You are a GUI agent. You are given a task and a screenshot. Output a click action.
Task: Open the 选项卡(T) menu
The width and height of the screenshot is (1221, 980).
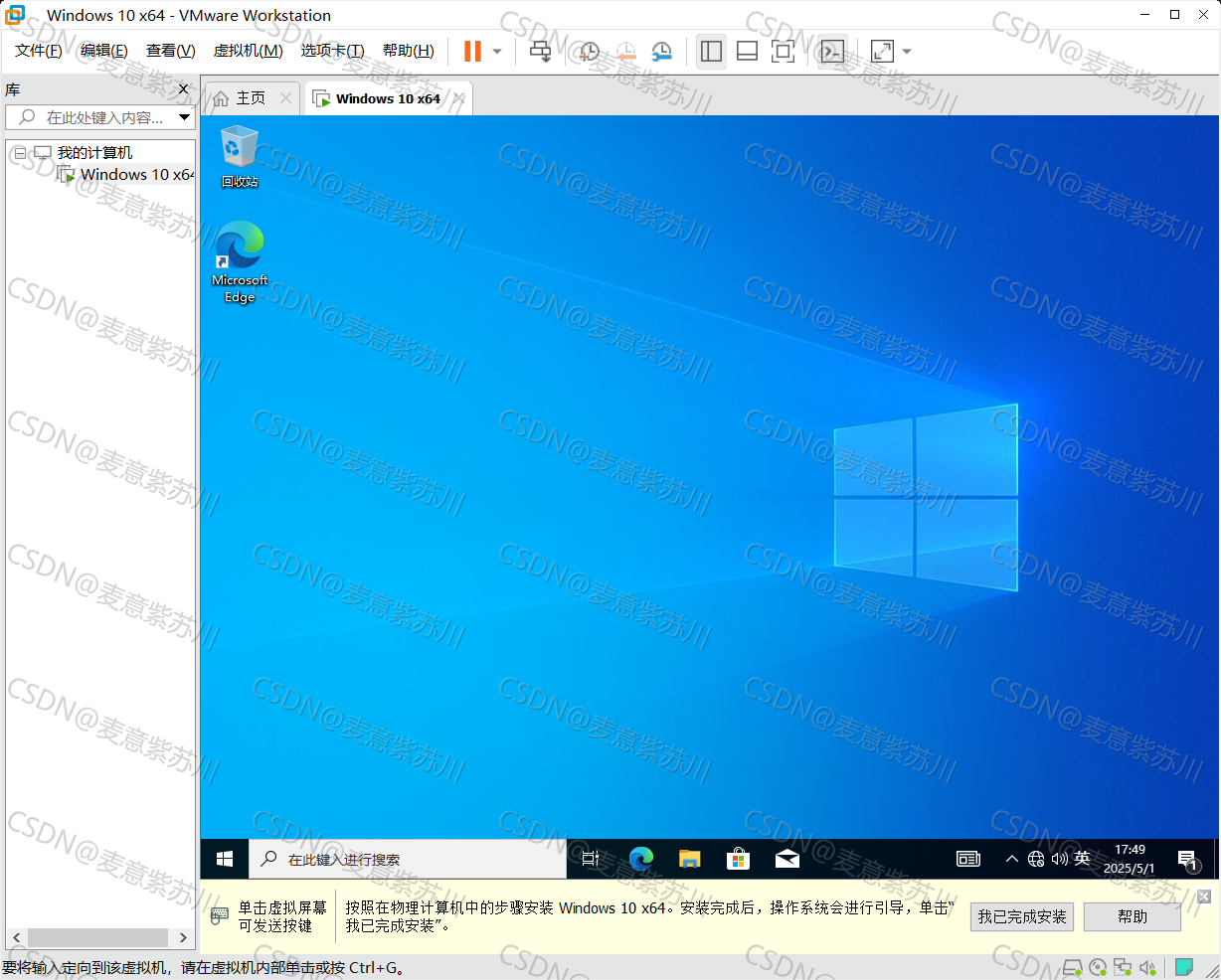333,51
